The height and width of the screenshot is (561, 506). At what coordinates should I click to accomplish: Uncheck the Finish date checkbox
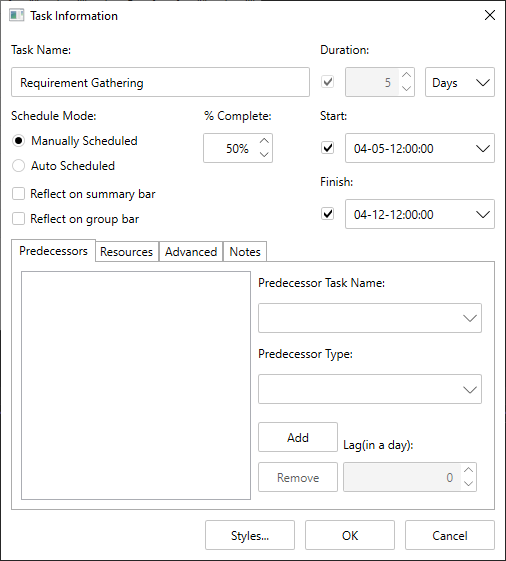point(327,214)
